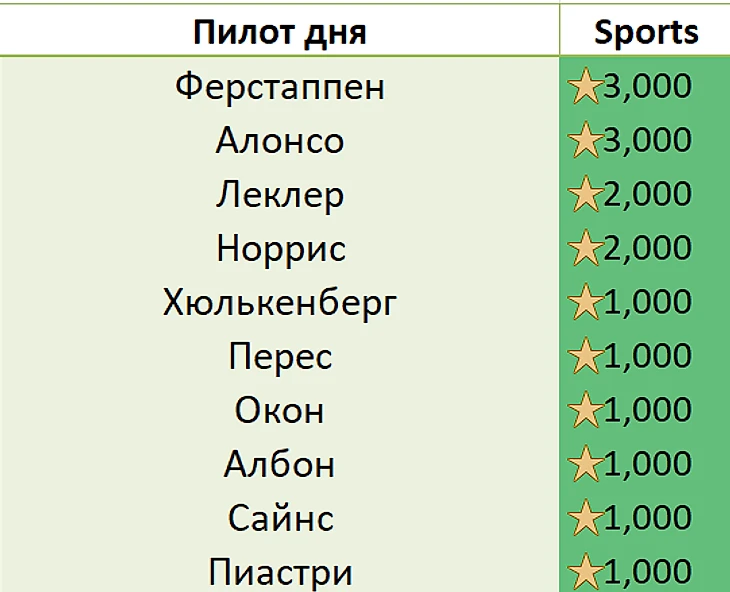Select the Алонсо name cell
730x592 pixels.
coord(280,141)
